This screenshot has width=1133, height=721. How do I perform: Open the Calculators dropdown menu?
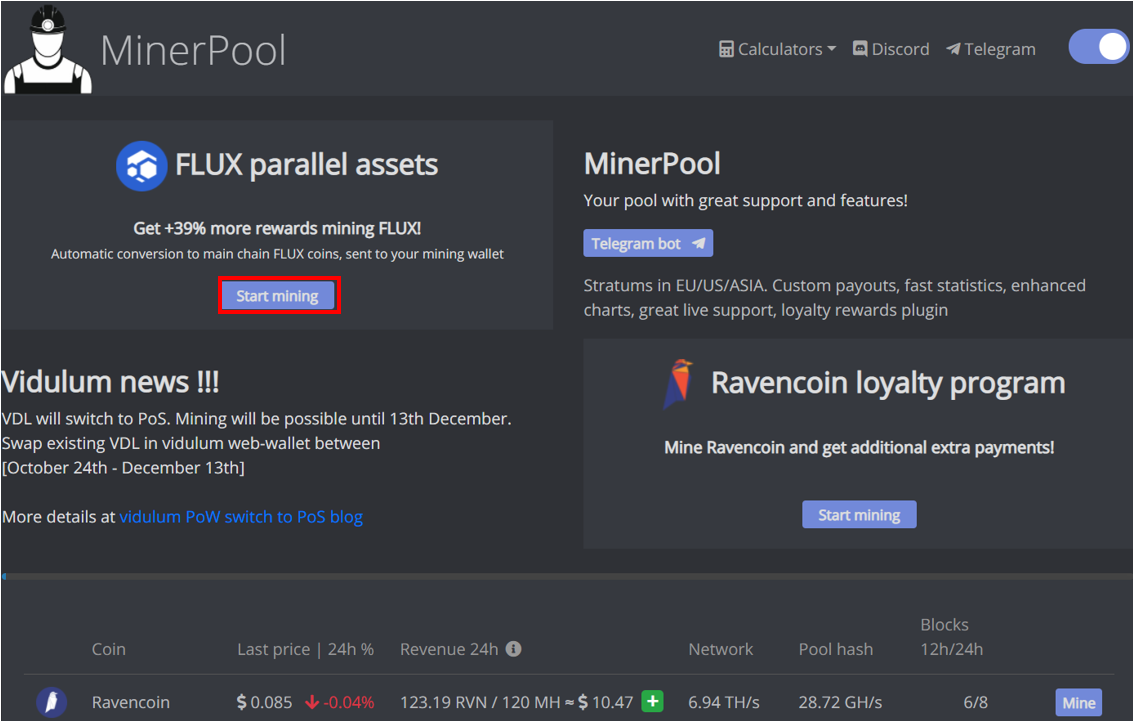777,49
